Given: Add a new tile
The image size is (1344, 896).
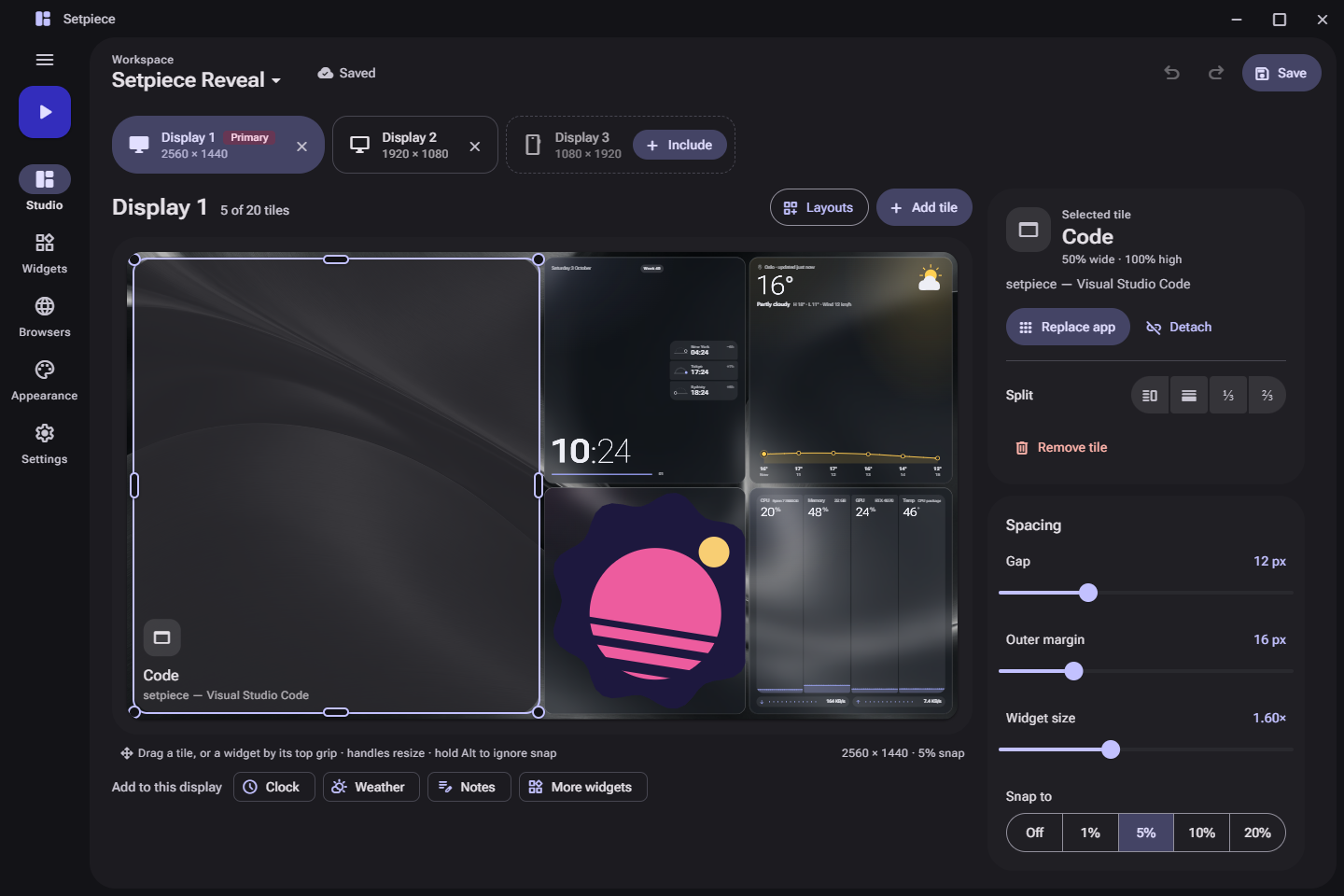Looking at the screenshot, I should 924,207.
